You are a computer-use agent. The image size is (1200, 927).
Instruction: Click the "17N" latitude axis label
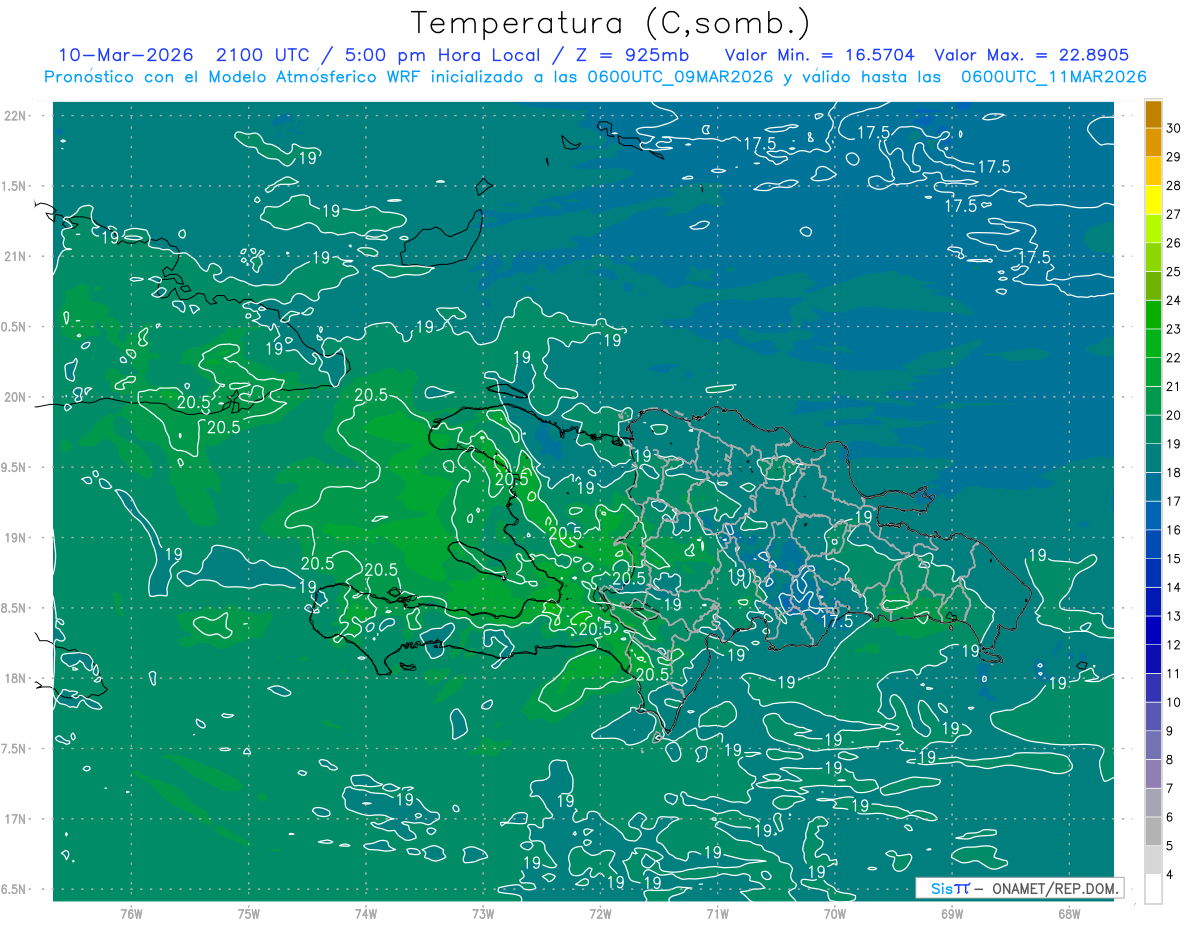click(x=16, y=819)
